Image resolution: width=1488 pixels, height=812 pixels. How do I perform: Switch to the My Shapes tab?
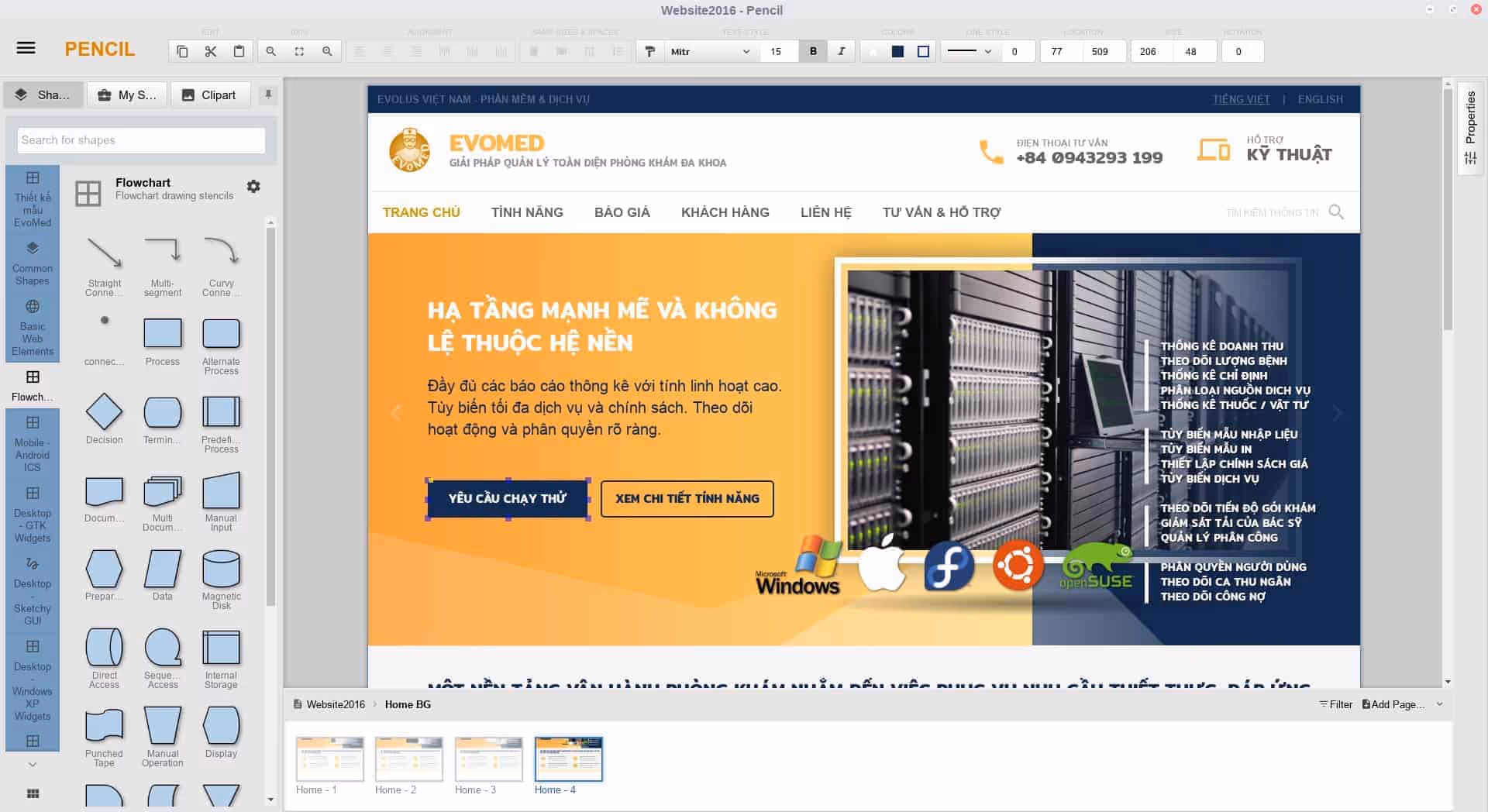pyautogui.click(x=127, y=95)
